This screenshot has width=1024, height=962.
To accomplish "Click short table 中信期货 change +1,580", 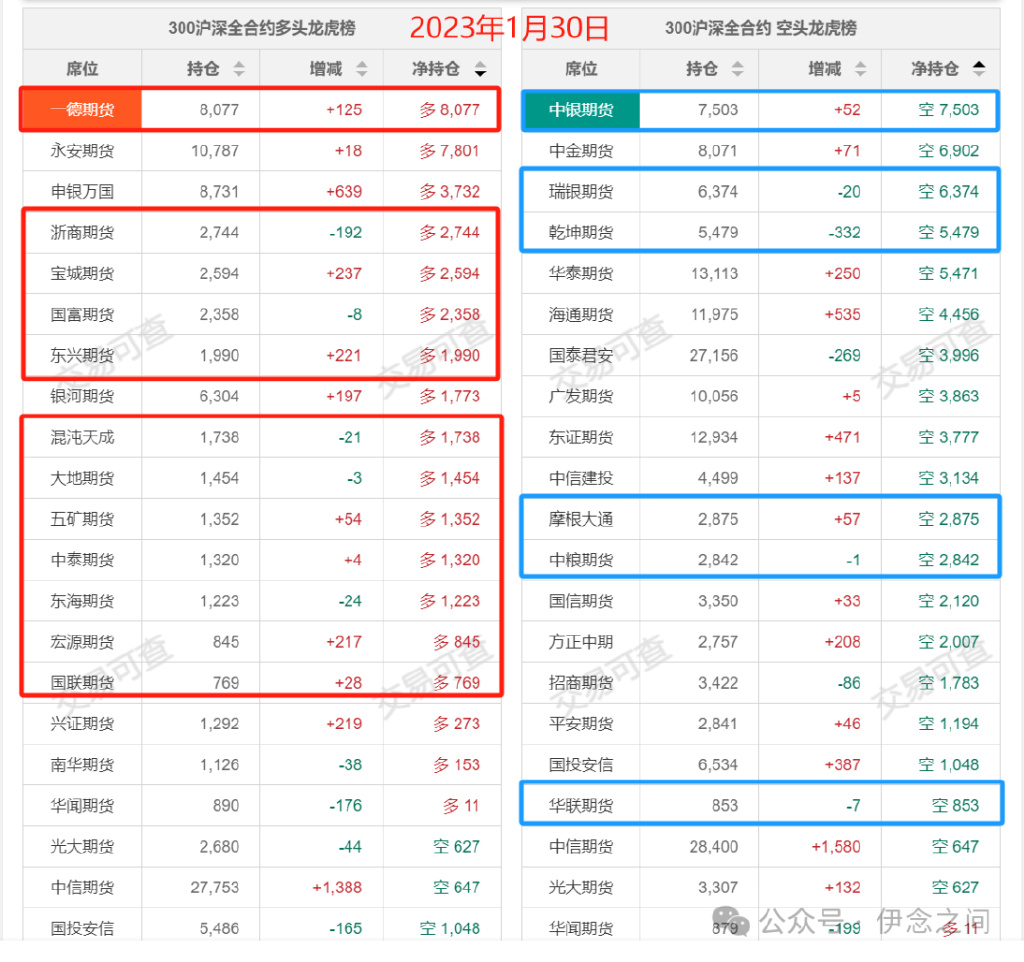I will 836,846.
